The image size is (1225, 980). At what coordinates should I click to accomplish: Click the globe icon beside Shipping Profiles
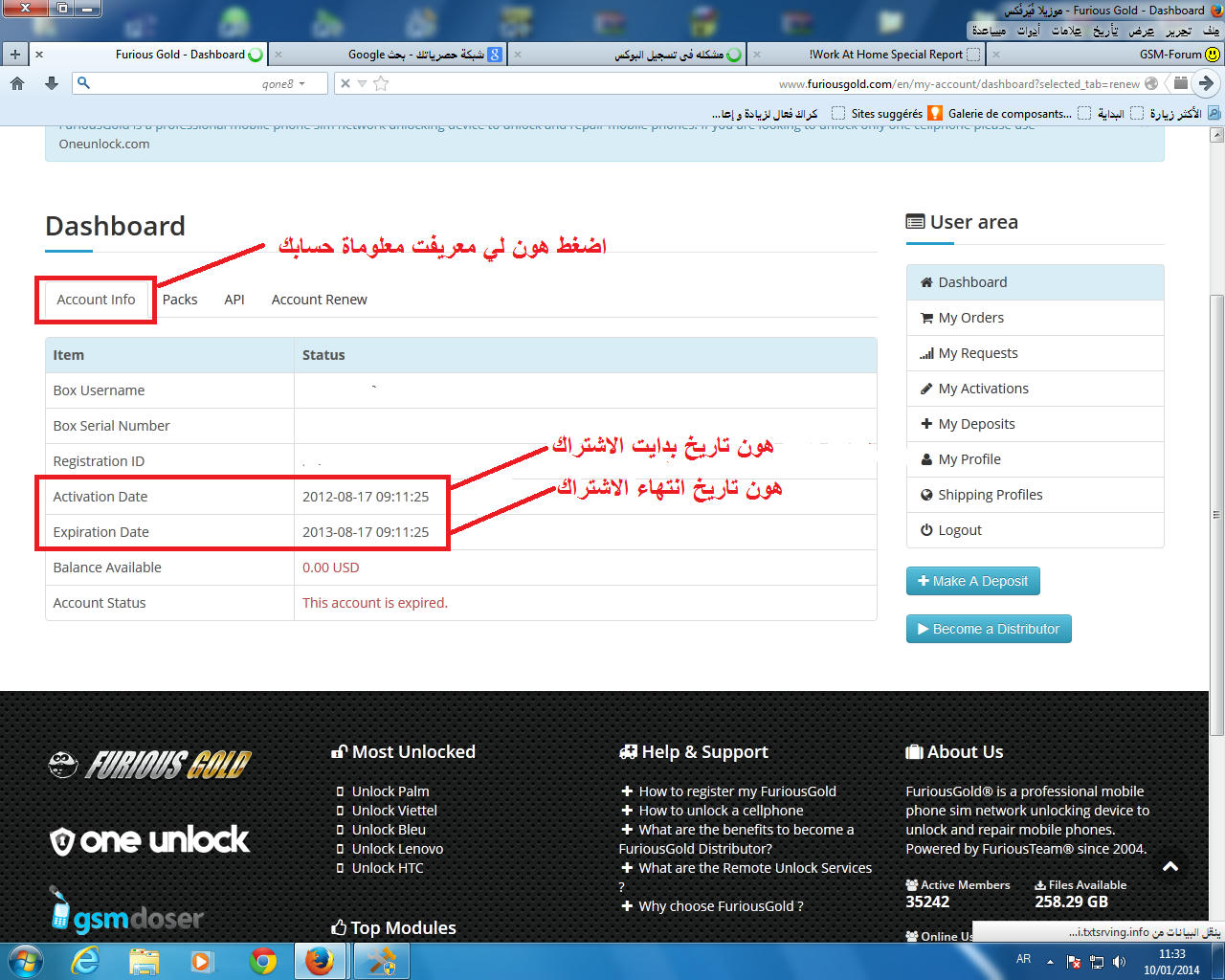926,495
